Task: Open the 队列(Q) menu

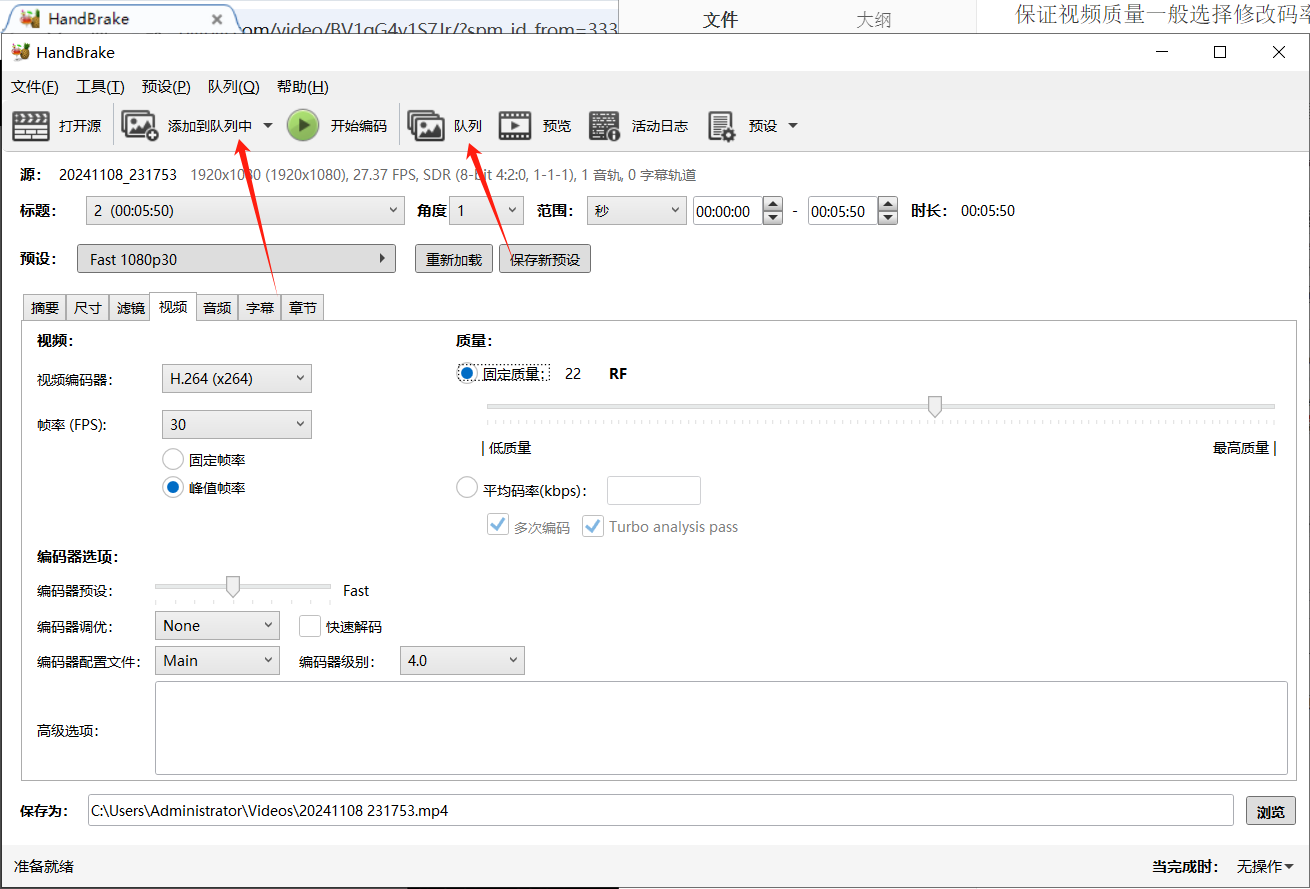Action: (x=234, y=87)
